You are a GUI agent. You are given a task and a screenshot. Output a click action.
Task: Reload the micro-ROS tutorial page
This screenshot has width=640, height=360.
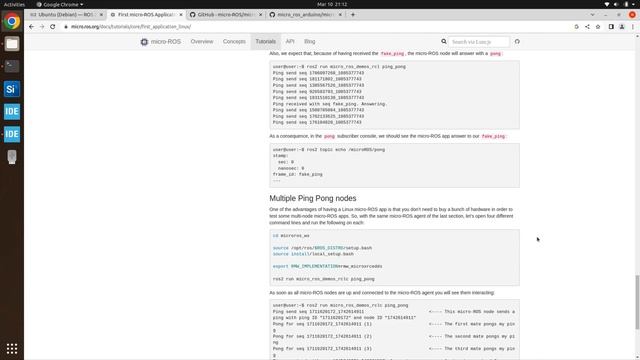point(53,27)
